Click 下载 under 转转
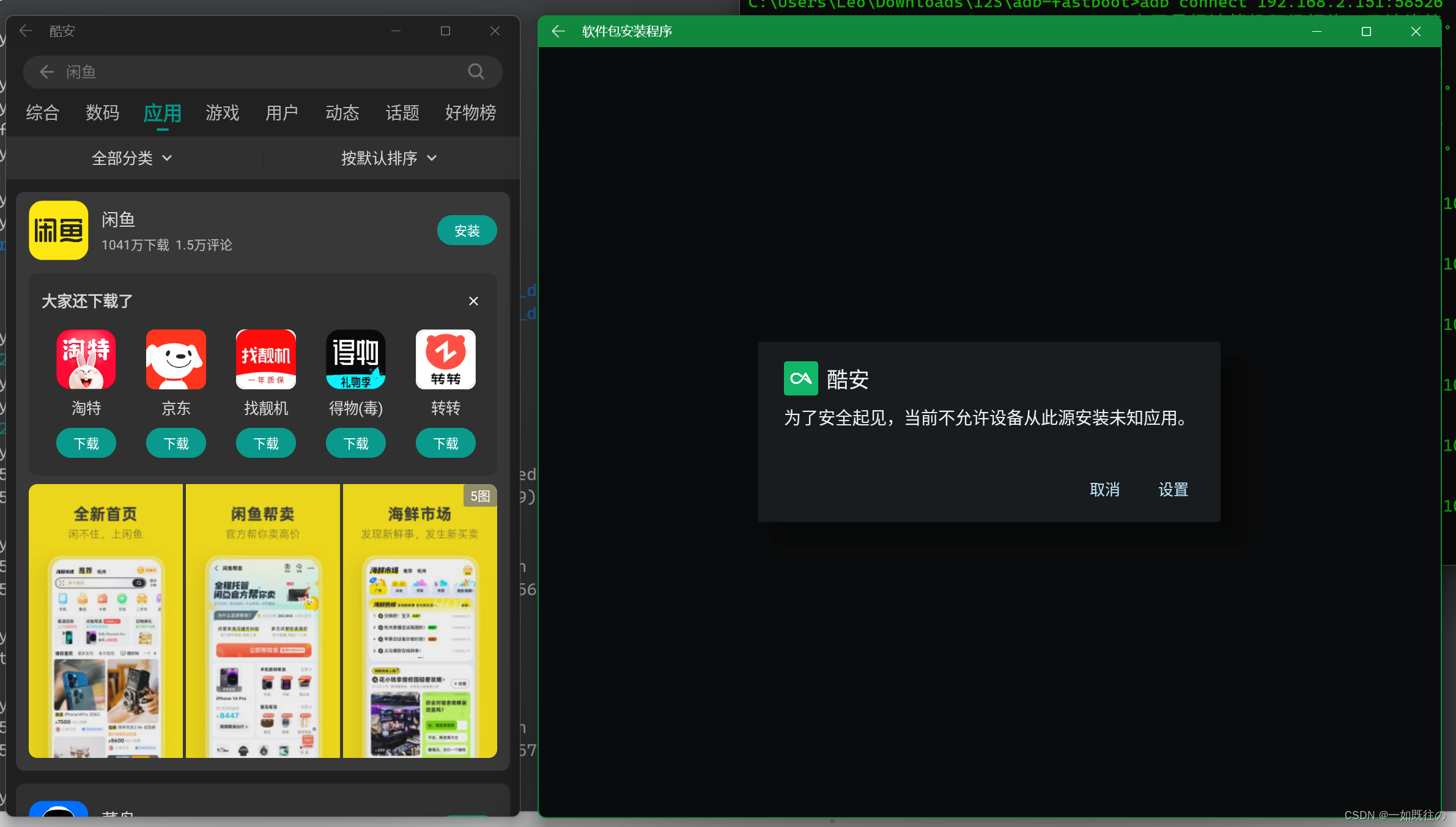 click(446, 443)
